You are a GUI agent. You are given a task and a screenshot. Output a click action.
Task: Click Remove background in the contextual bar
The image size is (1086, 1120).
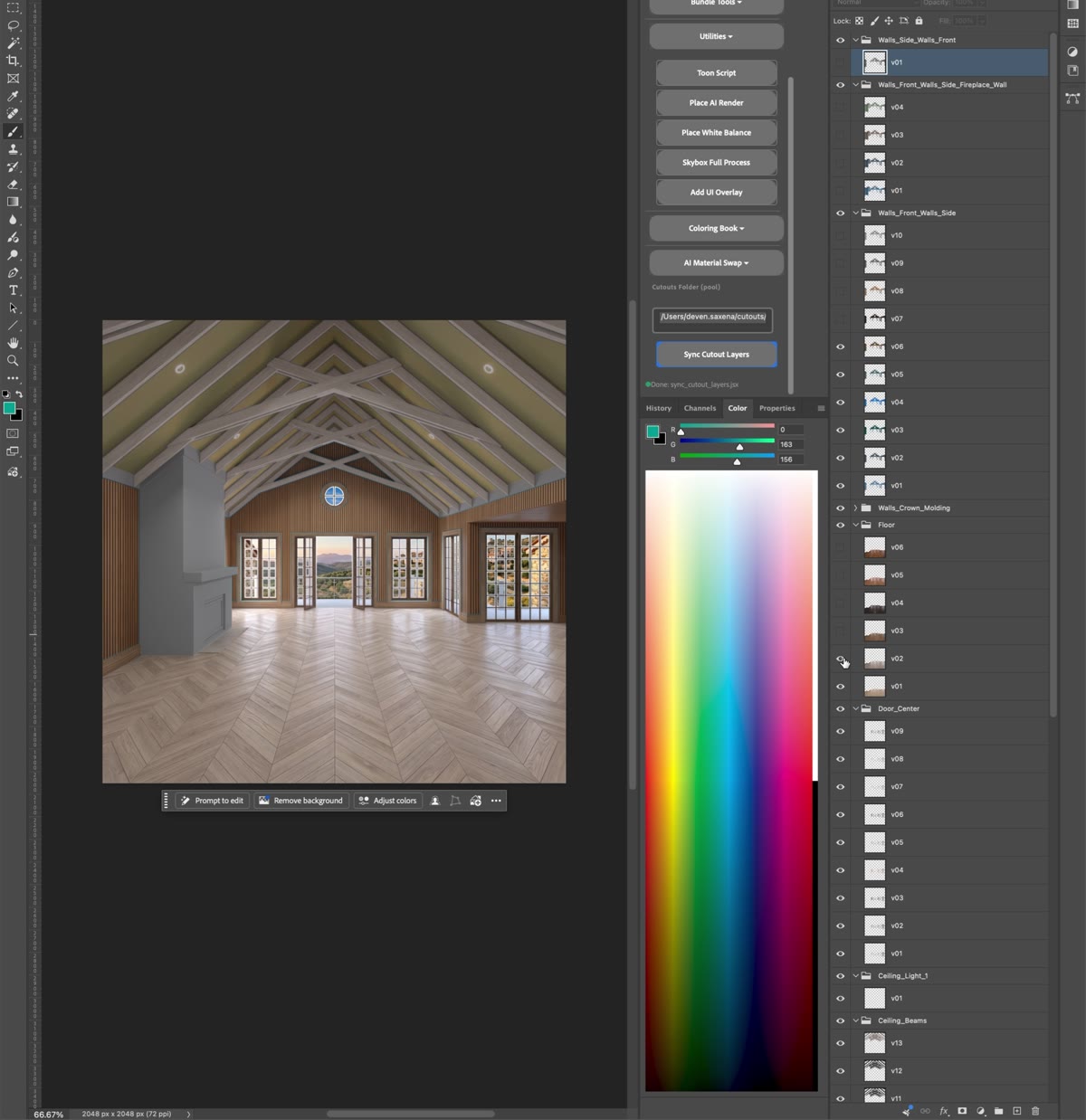tap(300, 801)
